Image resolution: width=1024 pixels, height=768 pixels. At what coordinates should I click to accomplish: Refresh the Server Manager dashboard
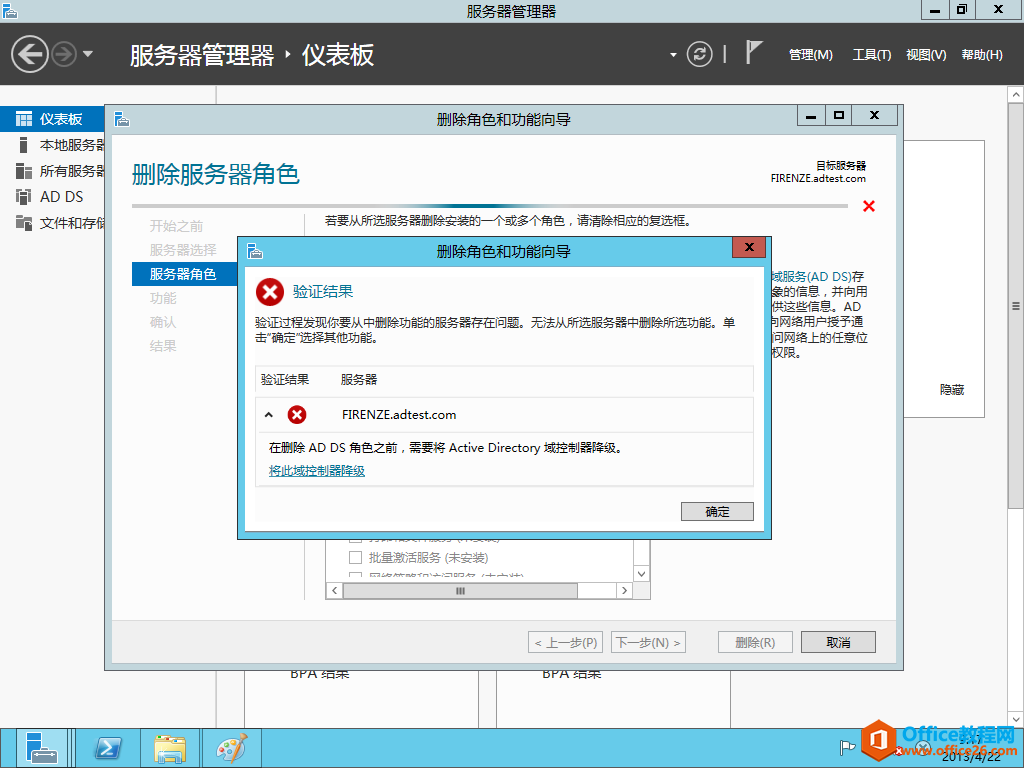pyautogui.click(x=699, y=54)
